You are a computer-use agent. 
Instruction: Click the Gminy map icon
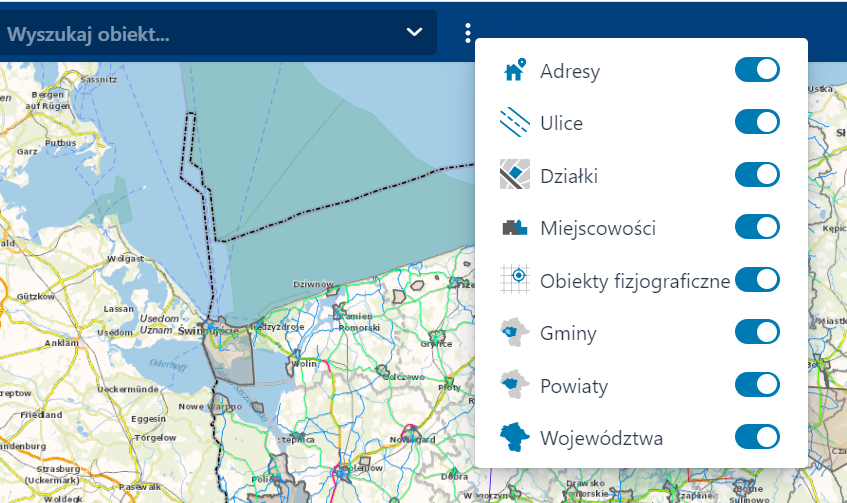pos(514,332)
